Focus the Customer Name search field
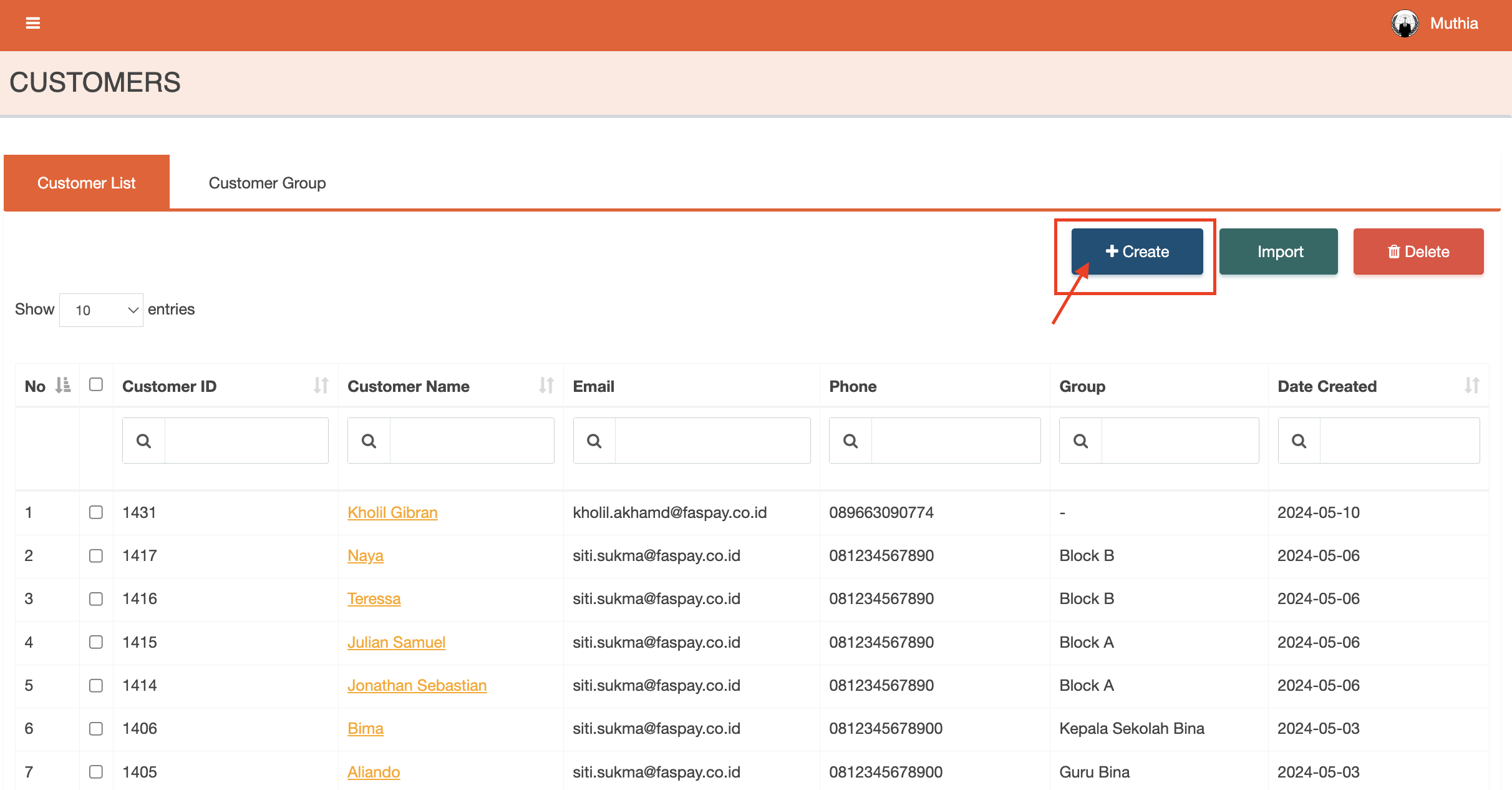Screen dimensions: 1512x790 pos(472,441)
